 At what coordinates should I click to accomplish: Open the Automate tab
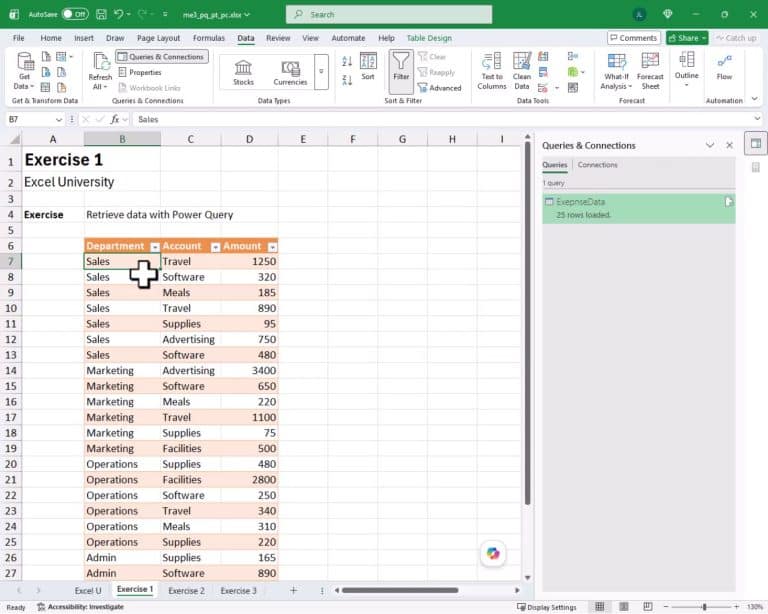(348, 38)
